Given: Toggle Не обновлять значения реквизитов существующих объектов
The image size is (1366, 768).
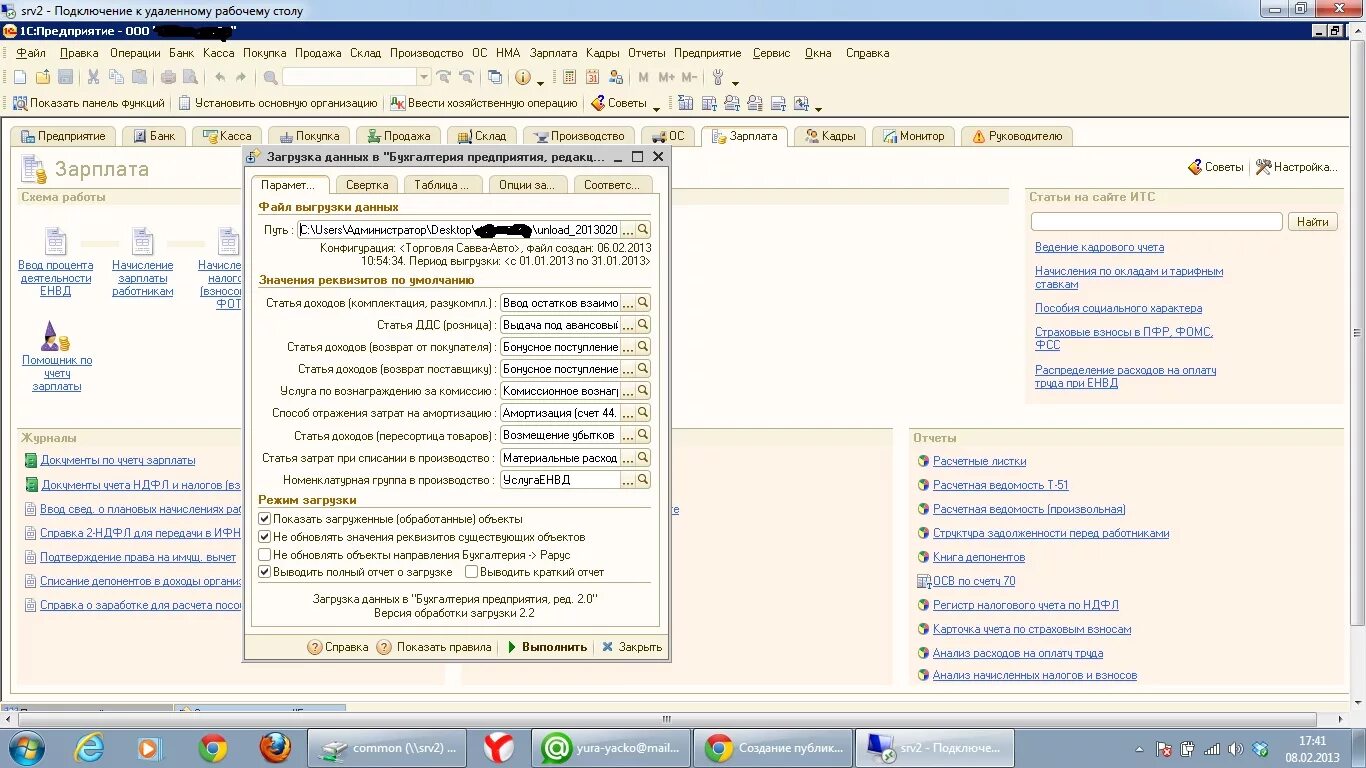Looking at the screenshot, I should point(265,537).
